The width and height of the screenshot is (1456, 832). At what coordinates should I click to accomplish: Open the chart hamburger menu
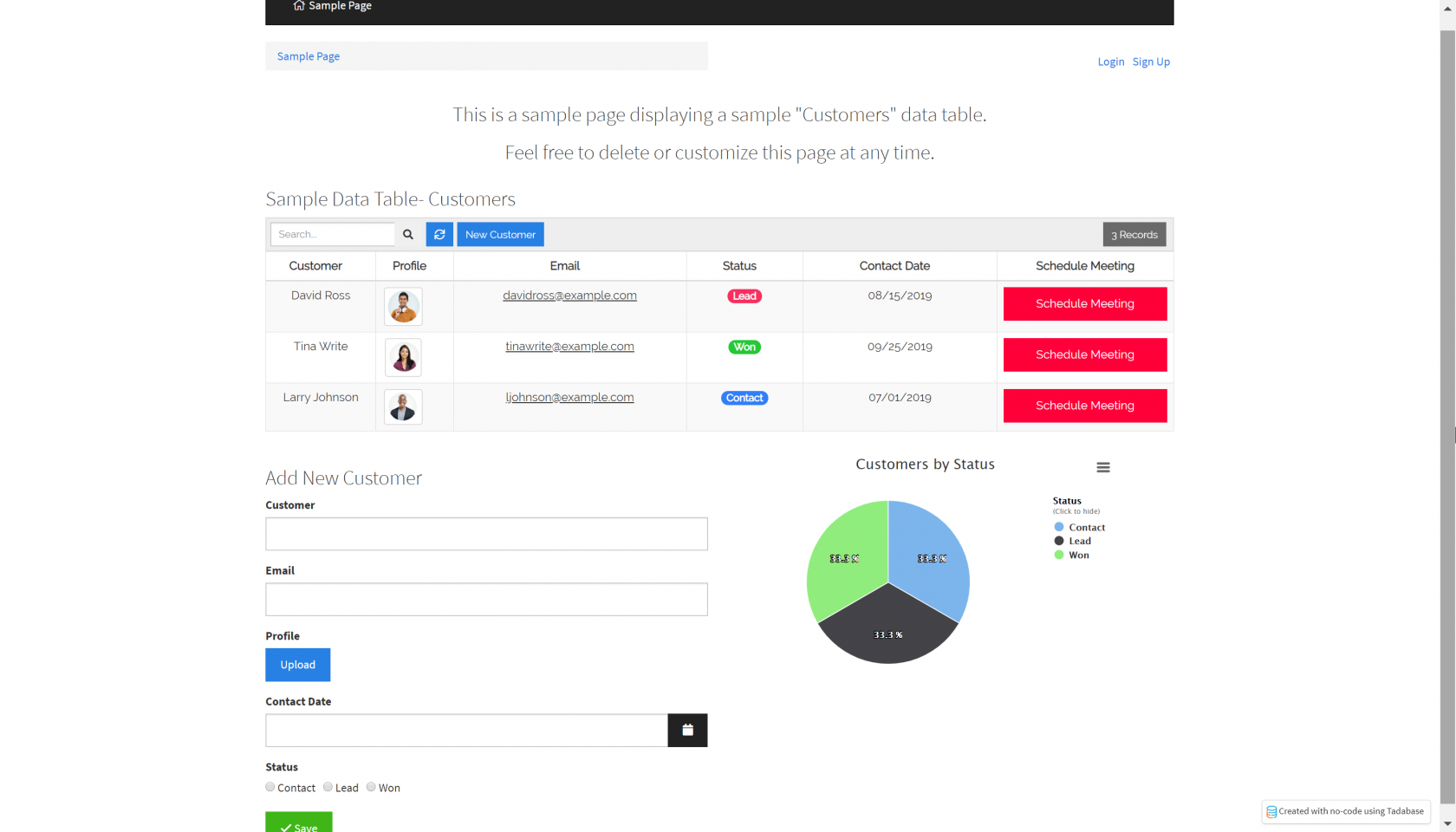(1103, 467)
